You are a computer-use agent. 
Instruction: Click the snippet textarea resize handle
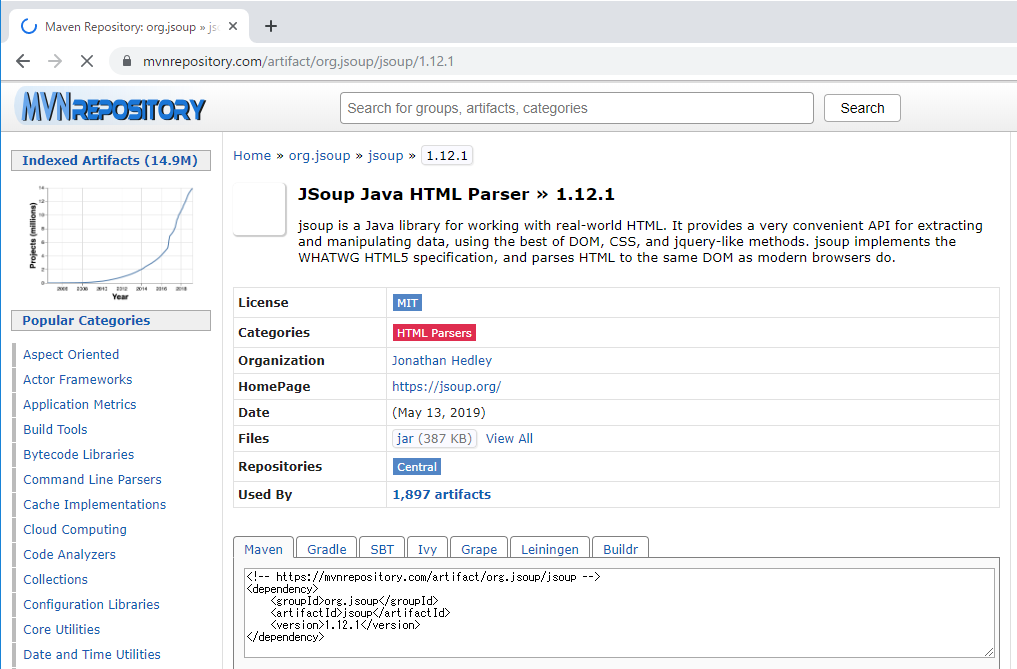(988, 651)
